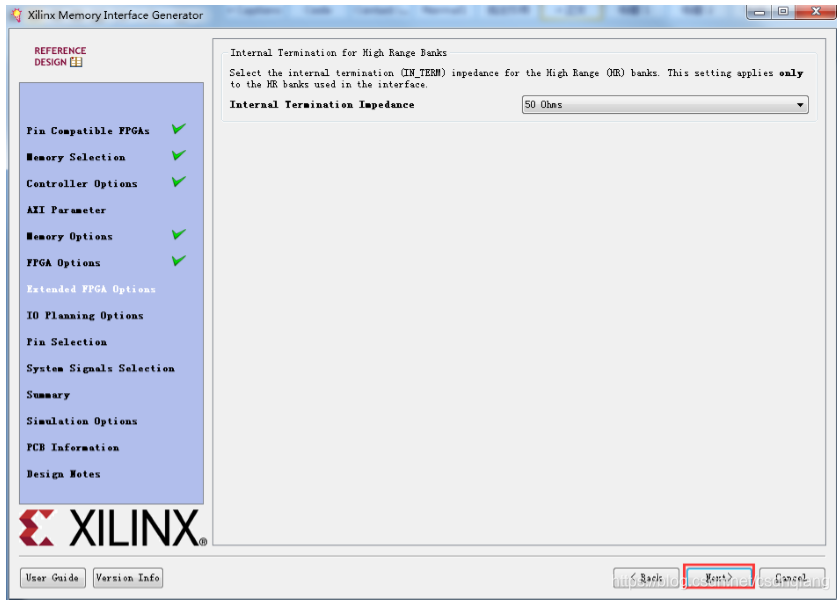Select Extended FPGA Options step
Image resolution: width=839 pixels, height=600 pixels.
tap(91, 289)
